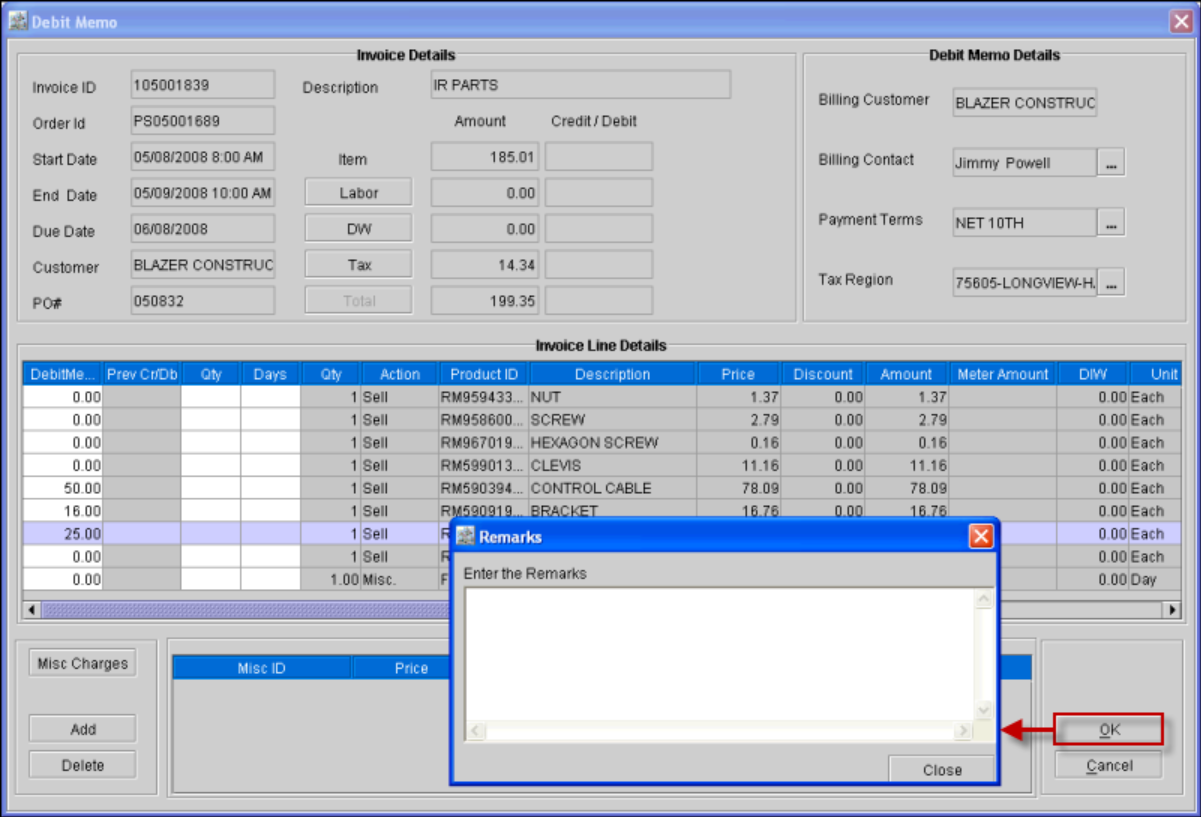Click the Meter Amount column header
Screen dimensions: 1201x817
(1002, 374)
